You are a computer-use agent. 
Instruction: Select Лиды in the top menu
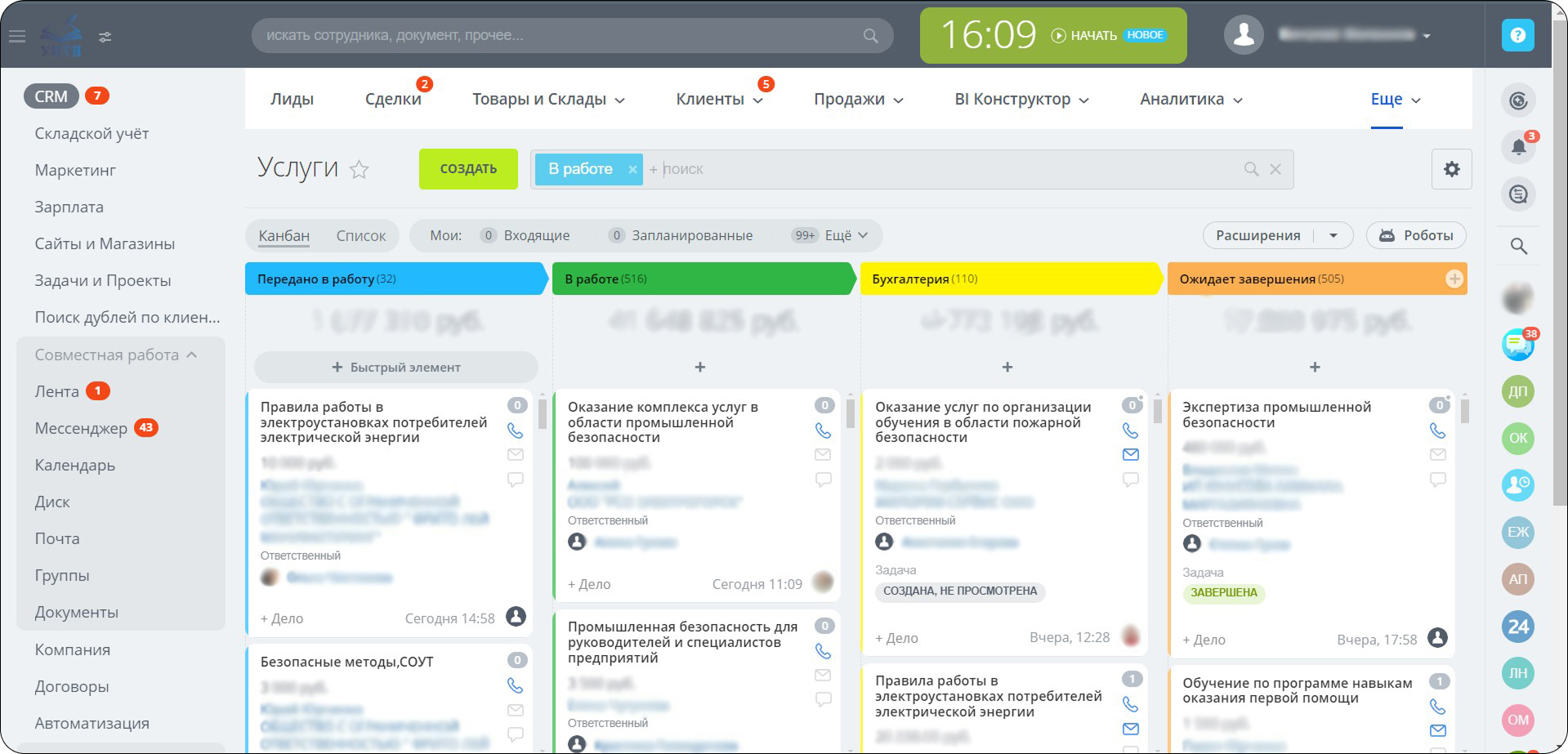[292, 98]
